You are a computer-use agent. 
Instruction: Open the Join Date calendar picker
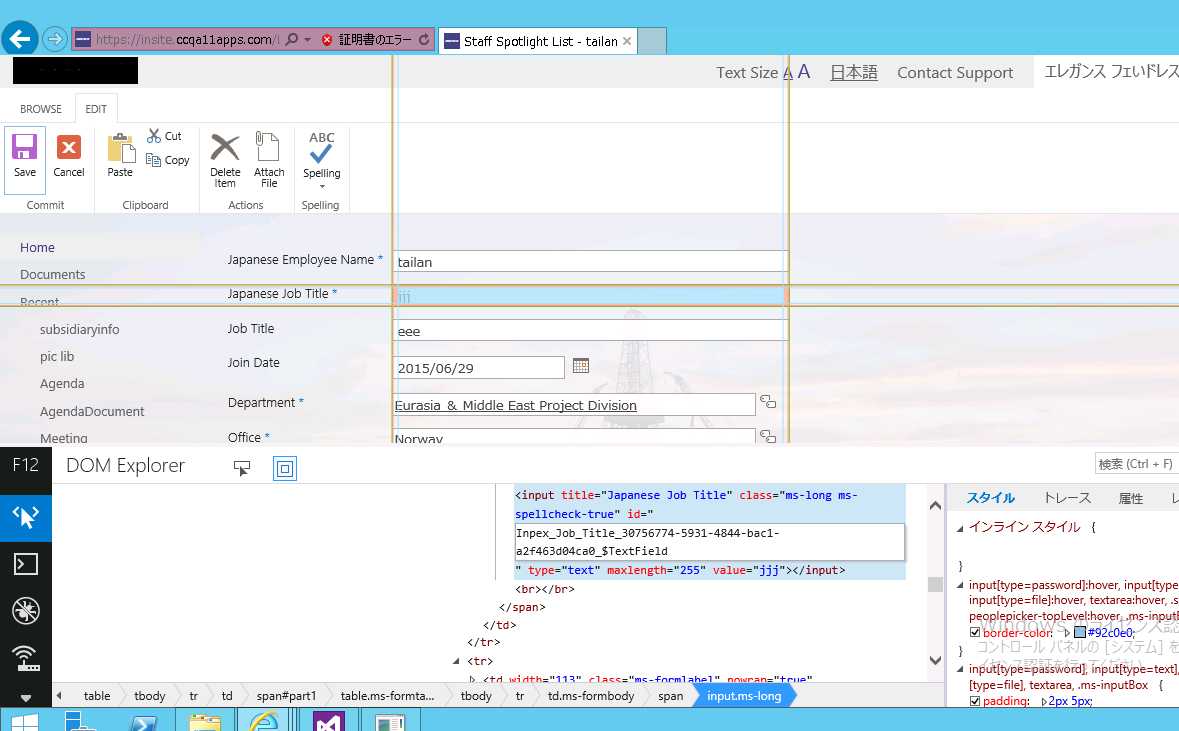581,367
